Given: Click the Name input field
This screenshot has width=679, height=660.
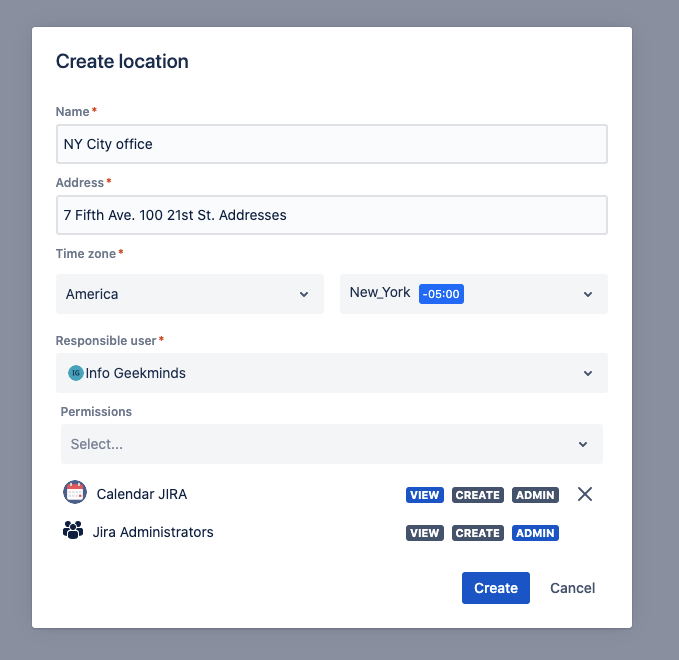Looking at the screenshot, I should [x=331, y=144].
